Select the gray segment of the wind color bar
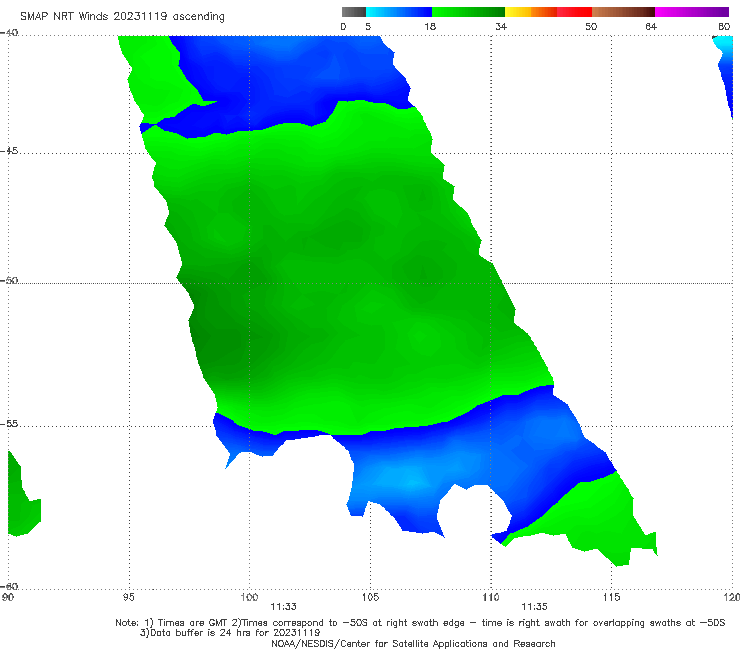The image size is (740, 650). tap(354, 12)
